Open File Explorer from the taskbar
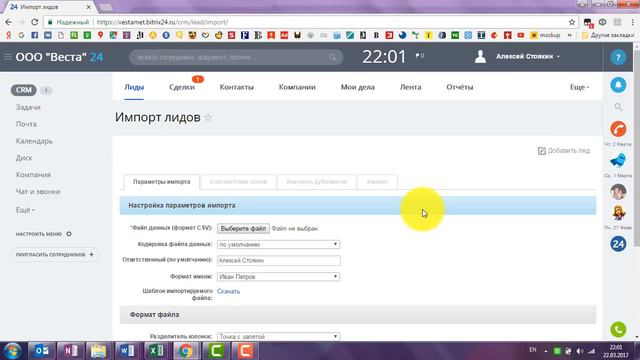Viewport: 640px width, 360px height. [98, 351]
